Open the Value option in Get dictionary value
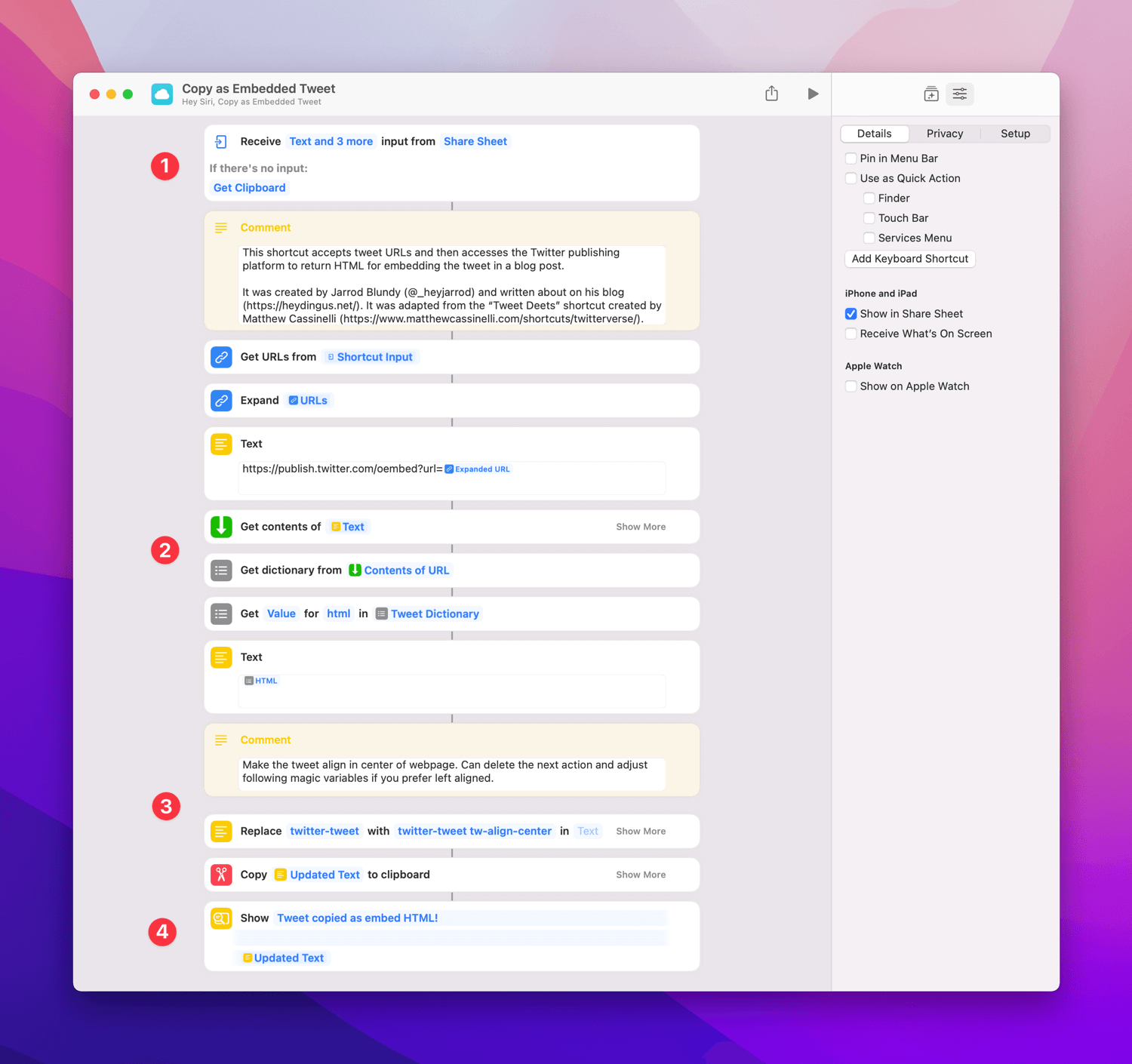 [x=281, y=614]
